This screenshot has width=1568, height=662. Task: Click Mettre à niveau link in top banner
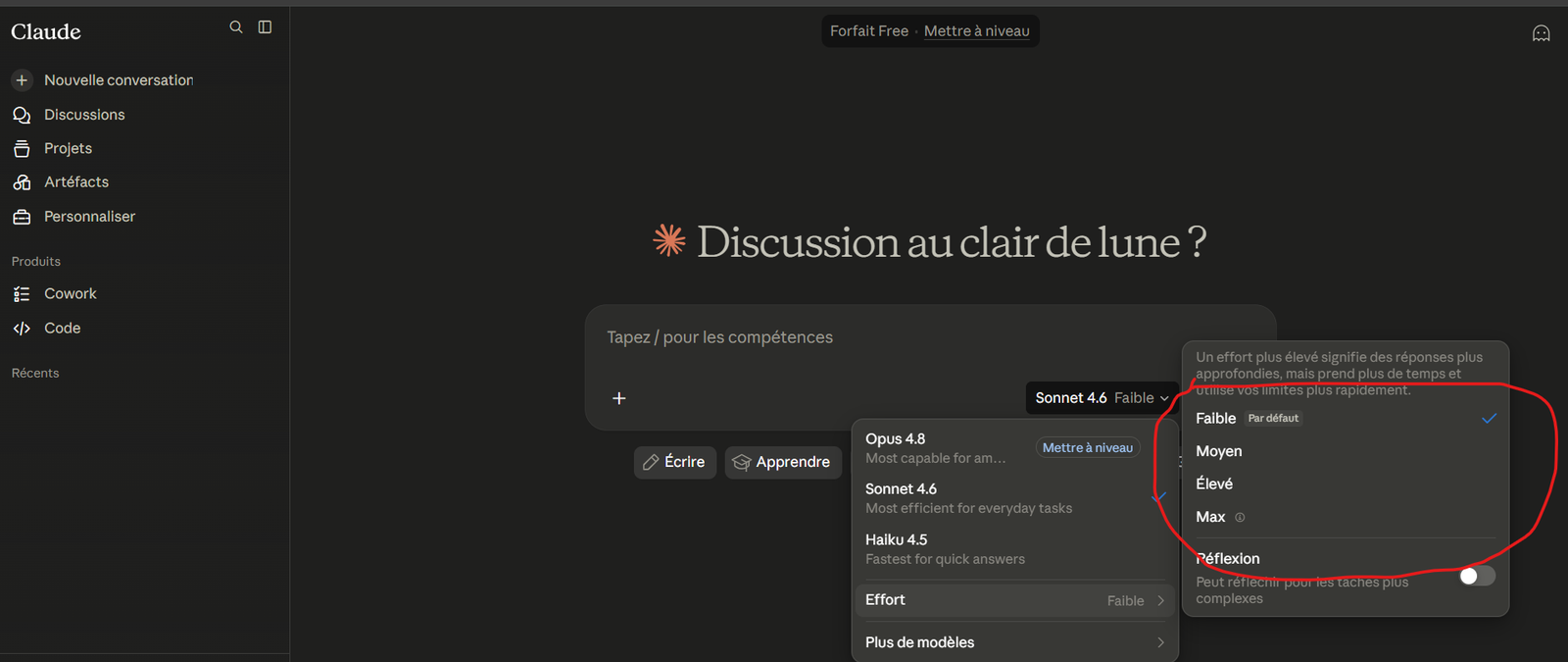[977, 31]
